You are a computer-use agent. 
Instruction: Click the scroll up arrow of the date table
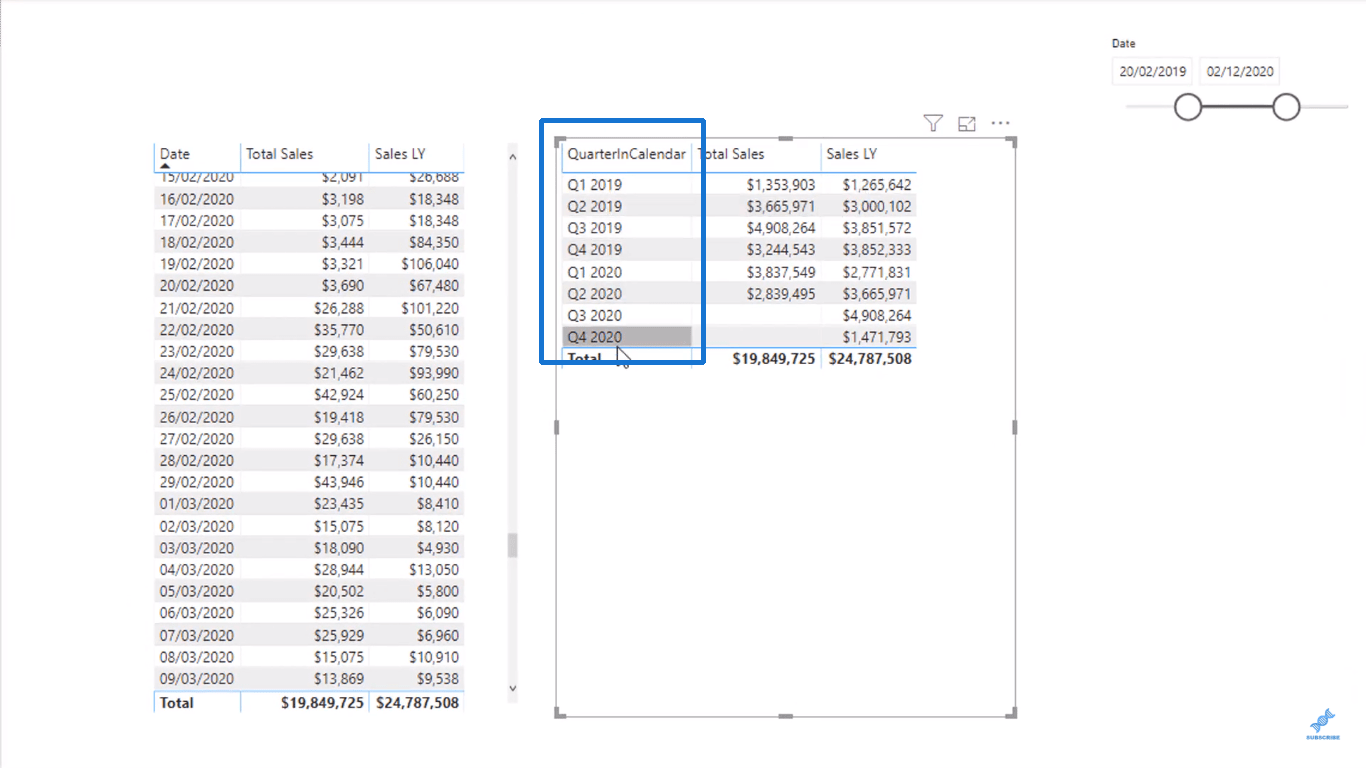click(x=513, y=156)
